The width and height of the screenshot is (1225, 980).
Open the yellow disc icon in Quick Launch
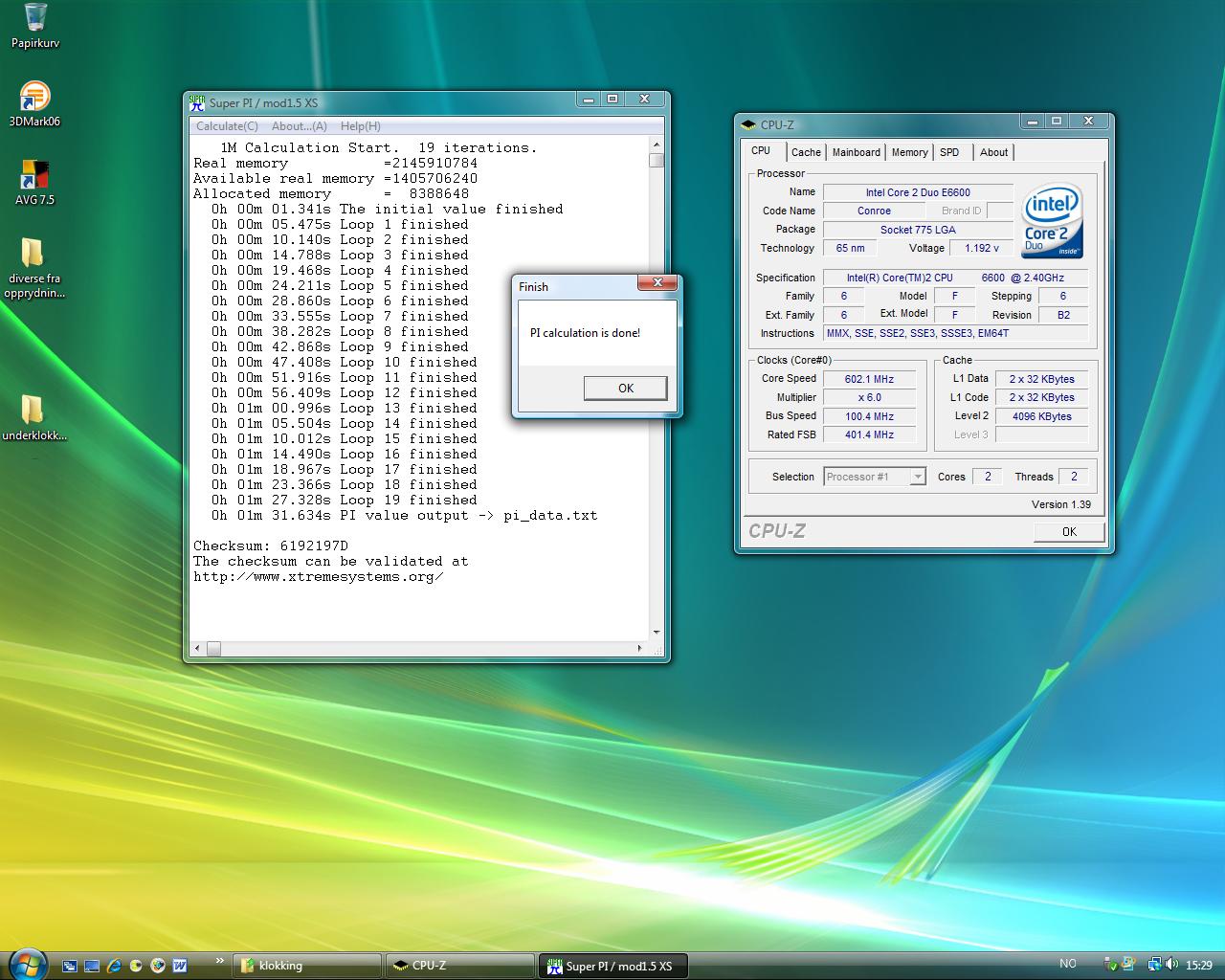tap(136, 966)
